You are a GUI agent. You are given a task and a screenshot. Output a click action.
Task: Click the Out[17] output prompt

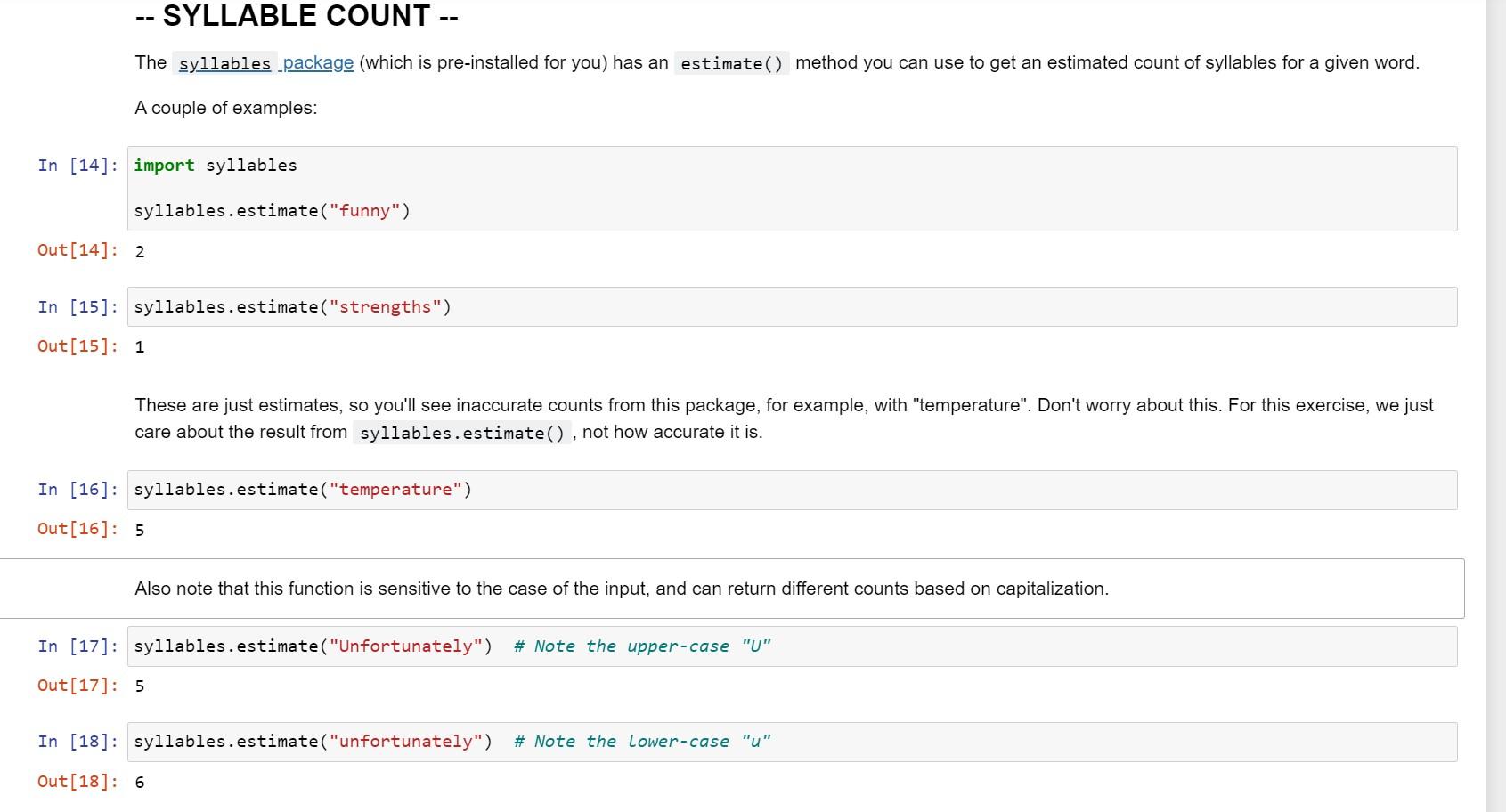click(x=78, y=686)
